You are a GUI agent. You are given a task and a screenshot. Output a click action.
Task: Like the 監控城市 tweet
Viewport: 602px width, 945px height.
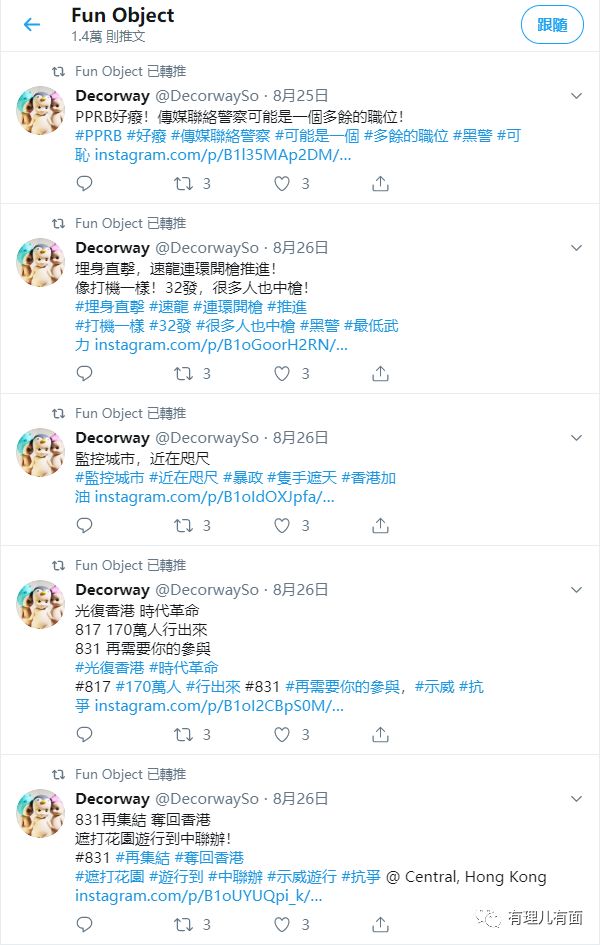(x=282, y=526)
